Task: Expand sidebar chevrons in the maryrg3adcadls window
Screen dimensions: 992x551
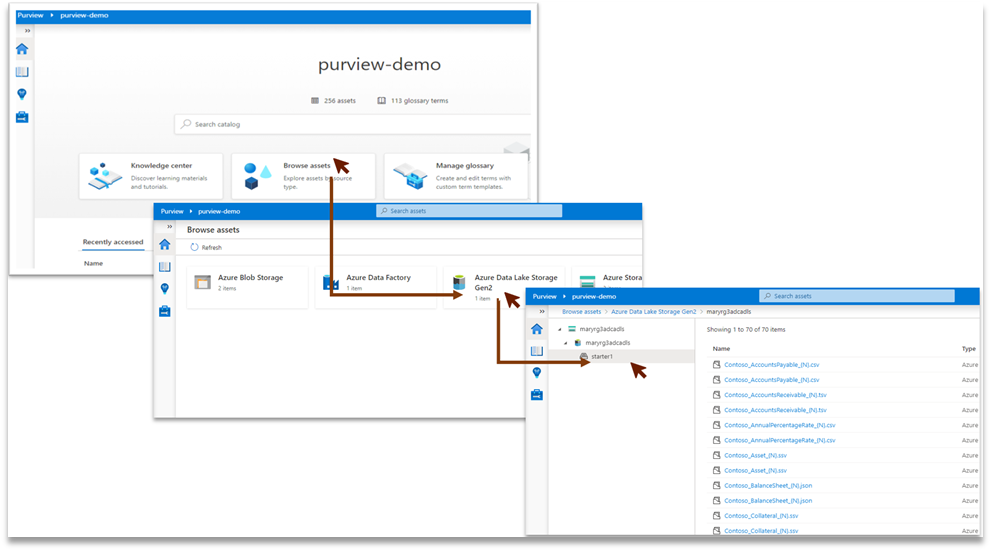Action: [542, 311]
